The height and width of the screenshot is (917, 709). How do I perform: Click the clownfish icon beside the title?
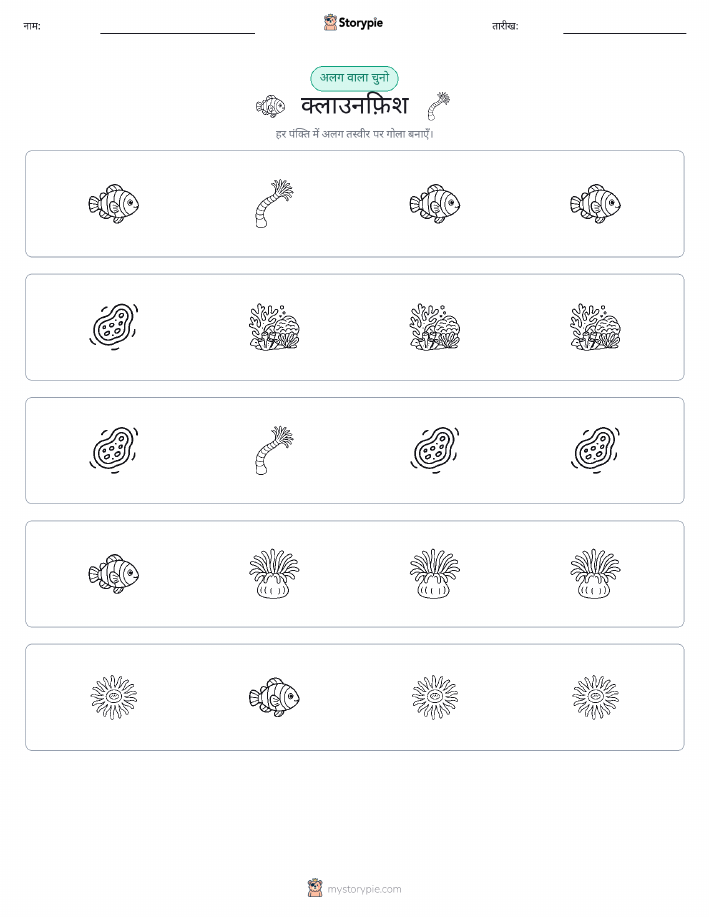[x=270, y=106]
